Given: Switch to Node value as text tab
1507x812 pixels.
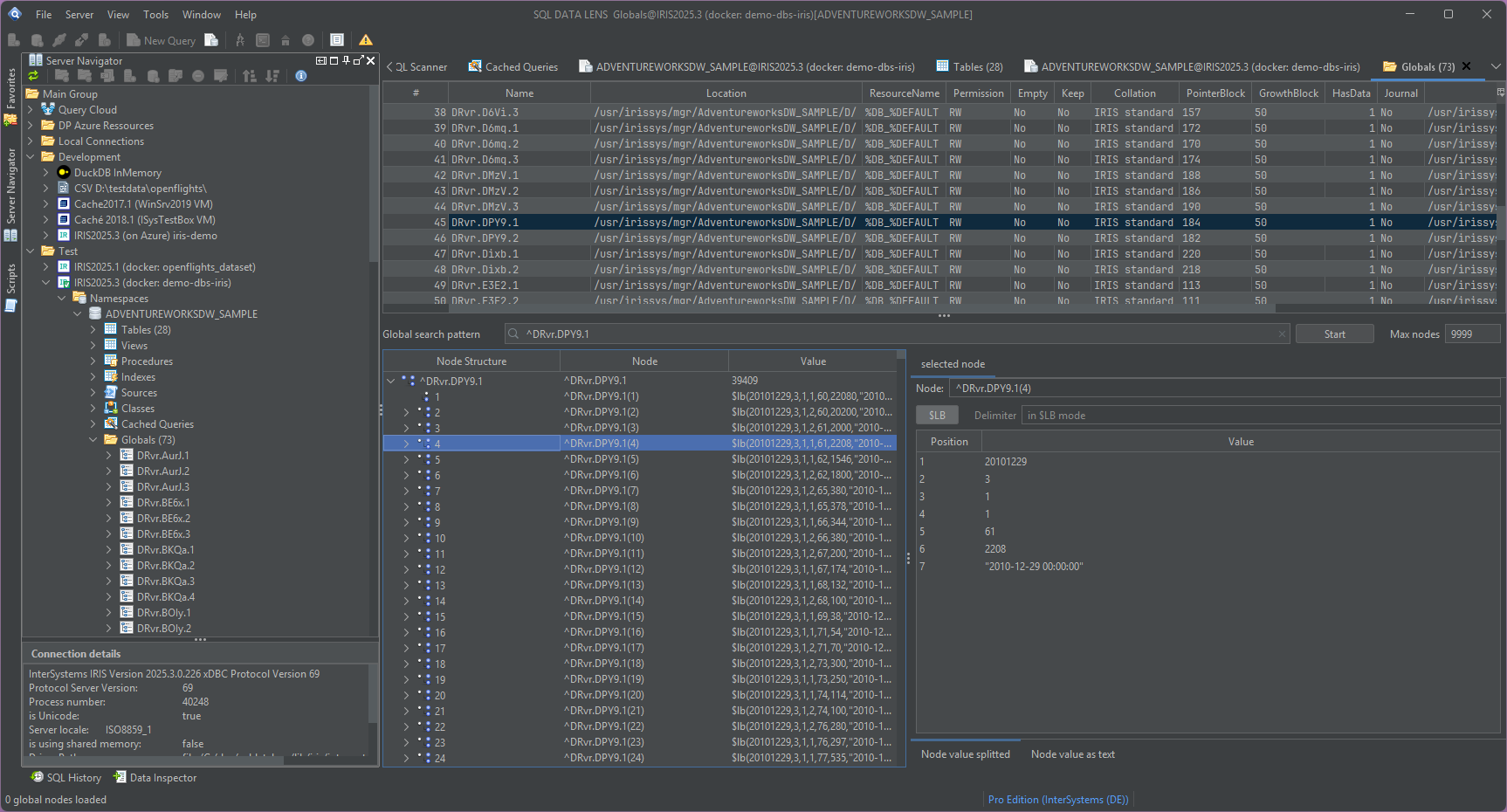Looking at the screenshot, I should pyautogui.click(x=1072, y=754).
